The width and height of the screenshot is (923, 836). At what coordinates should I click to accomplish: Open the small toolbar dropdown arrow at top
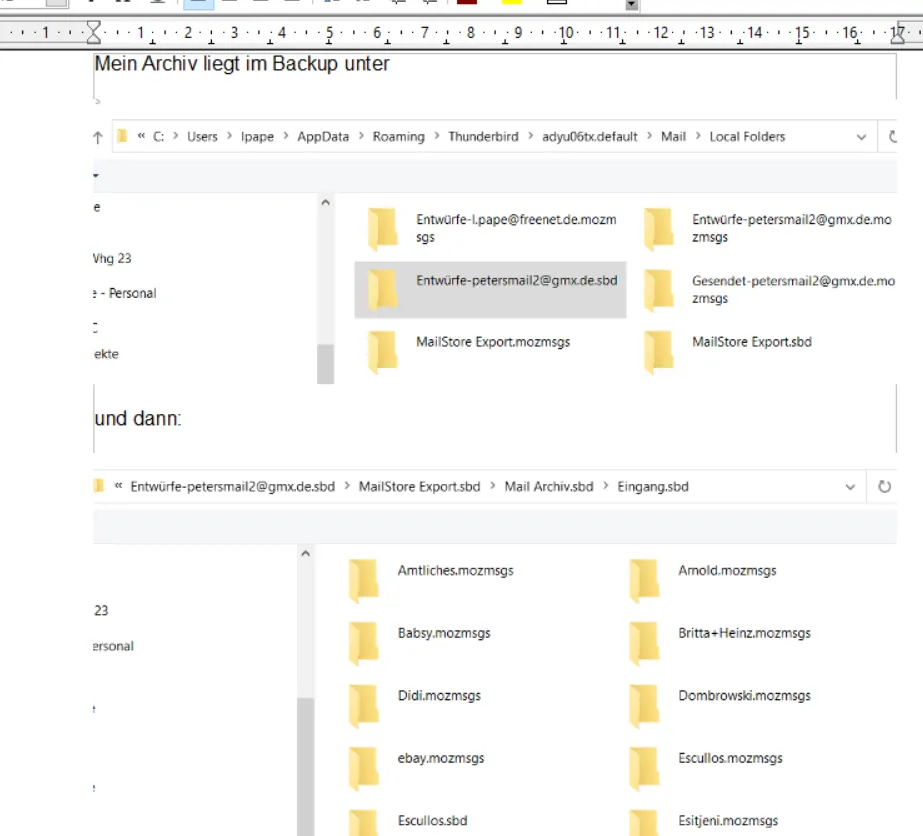[x=632, y=5]
